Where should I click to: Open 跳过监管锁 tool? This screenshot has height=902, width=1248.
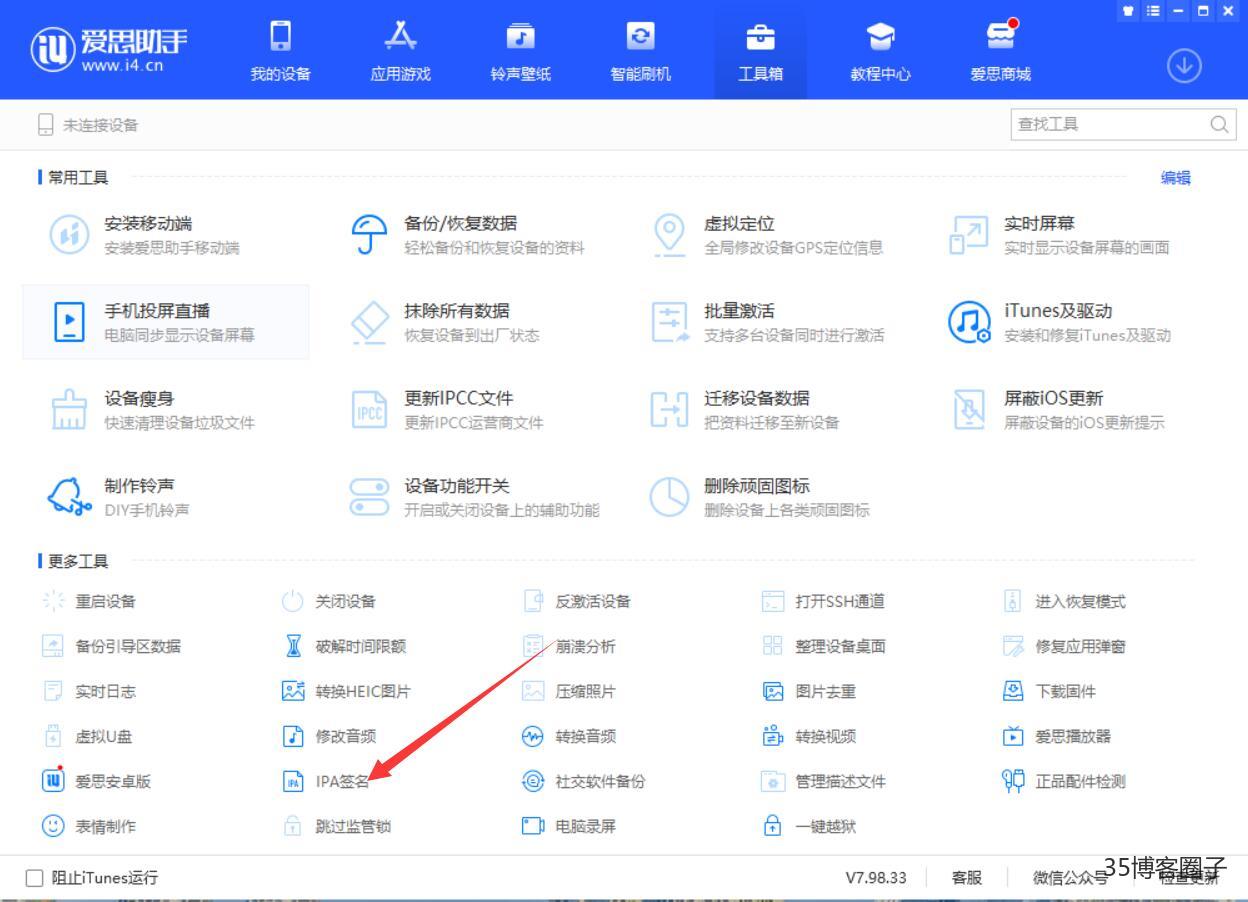[x=337, y=826]
